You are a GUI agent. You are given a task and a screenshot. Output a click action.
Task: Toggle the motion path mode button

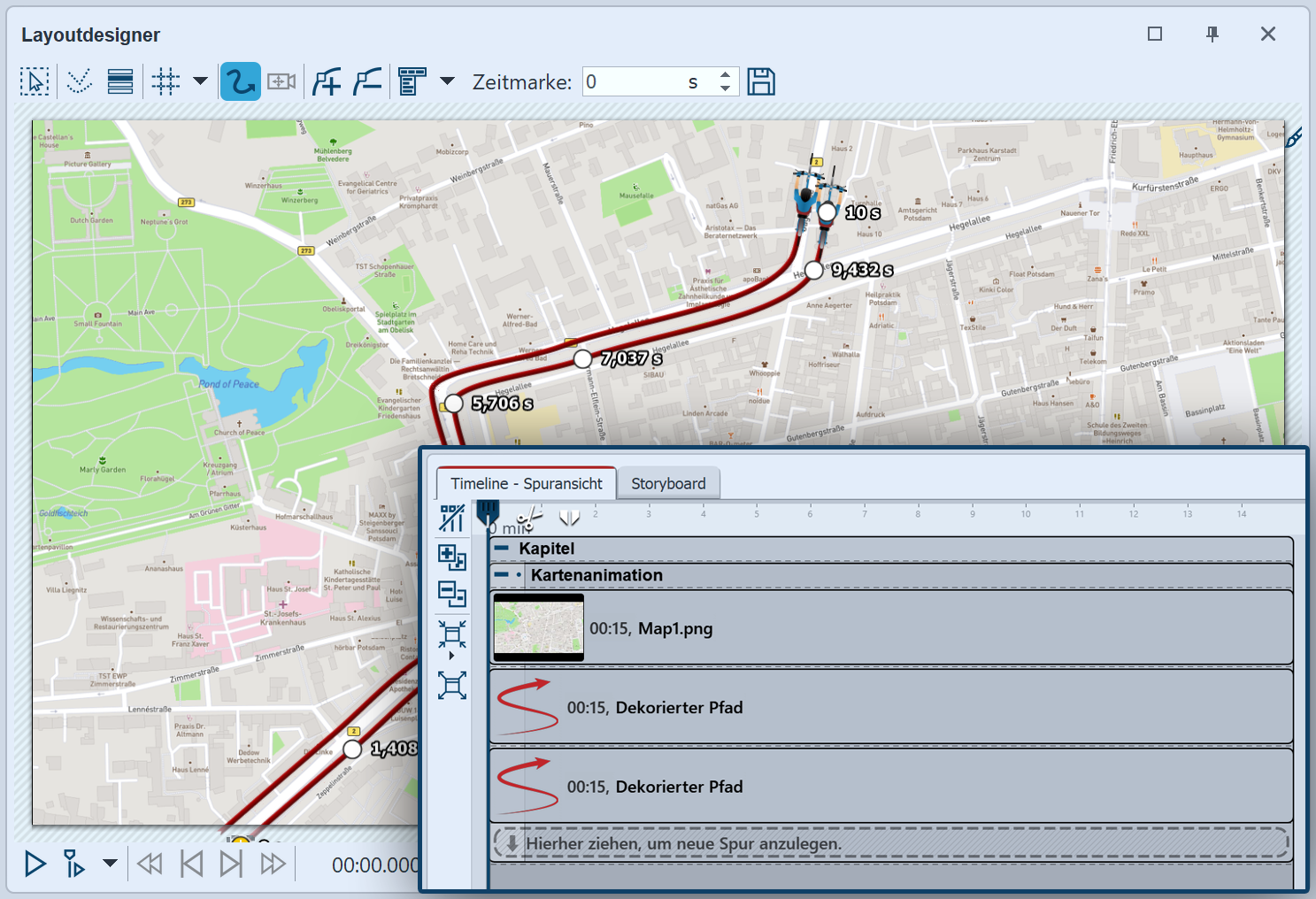240,81
